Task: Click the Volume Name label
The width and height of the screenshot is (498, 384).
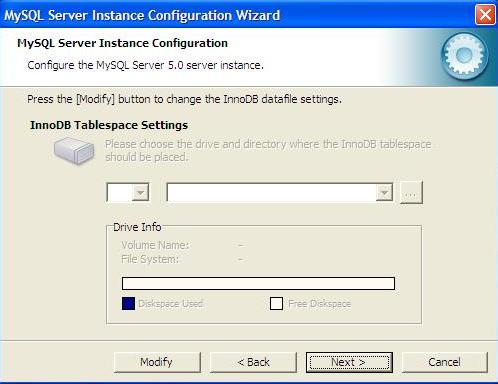Action: (x=155, y=245)
